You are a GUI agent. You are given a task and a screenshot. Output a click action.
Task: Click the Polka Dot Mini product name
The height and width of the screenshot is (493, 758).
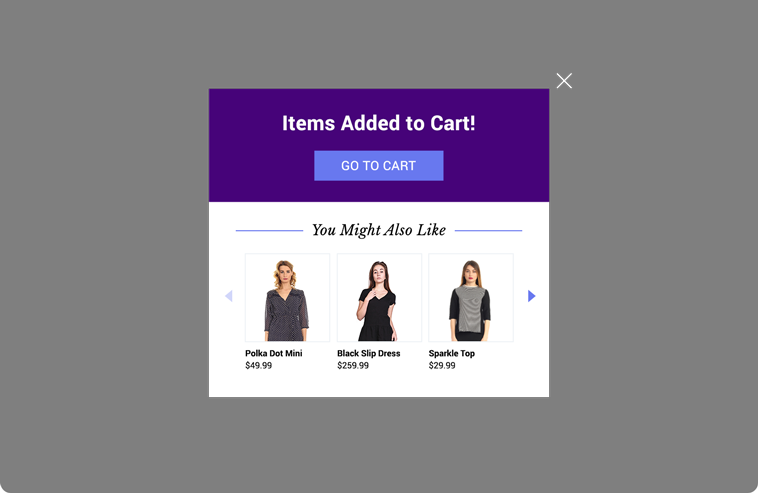point(274,353)
